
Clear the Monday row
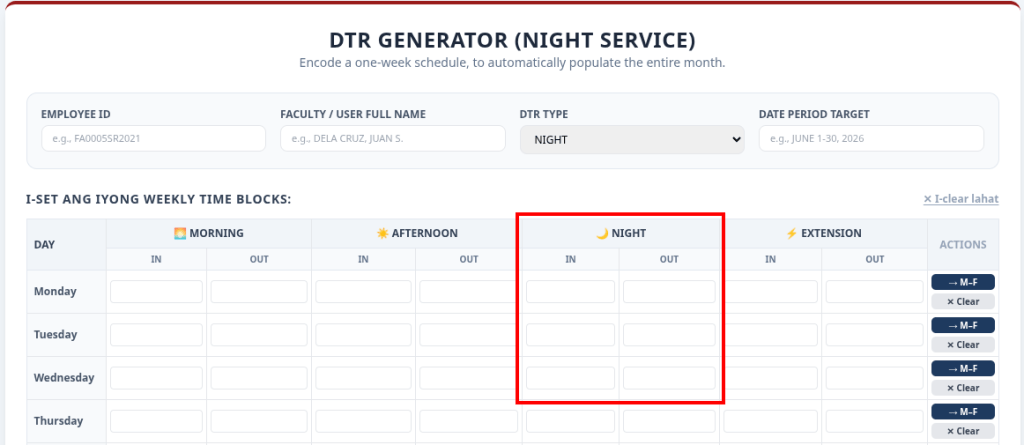[963, 301]
